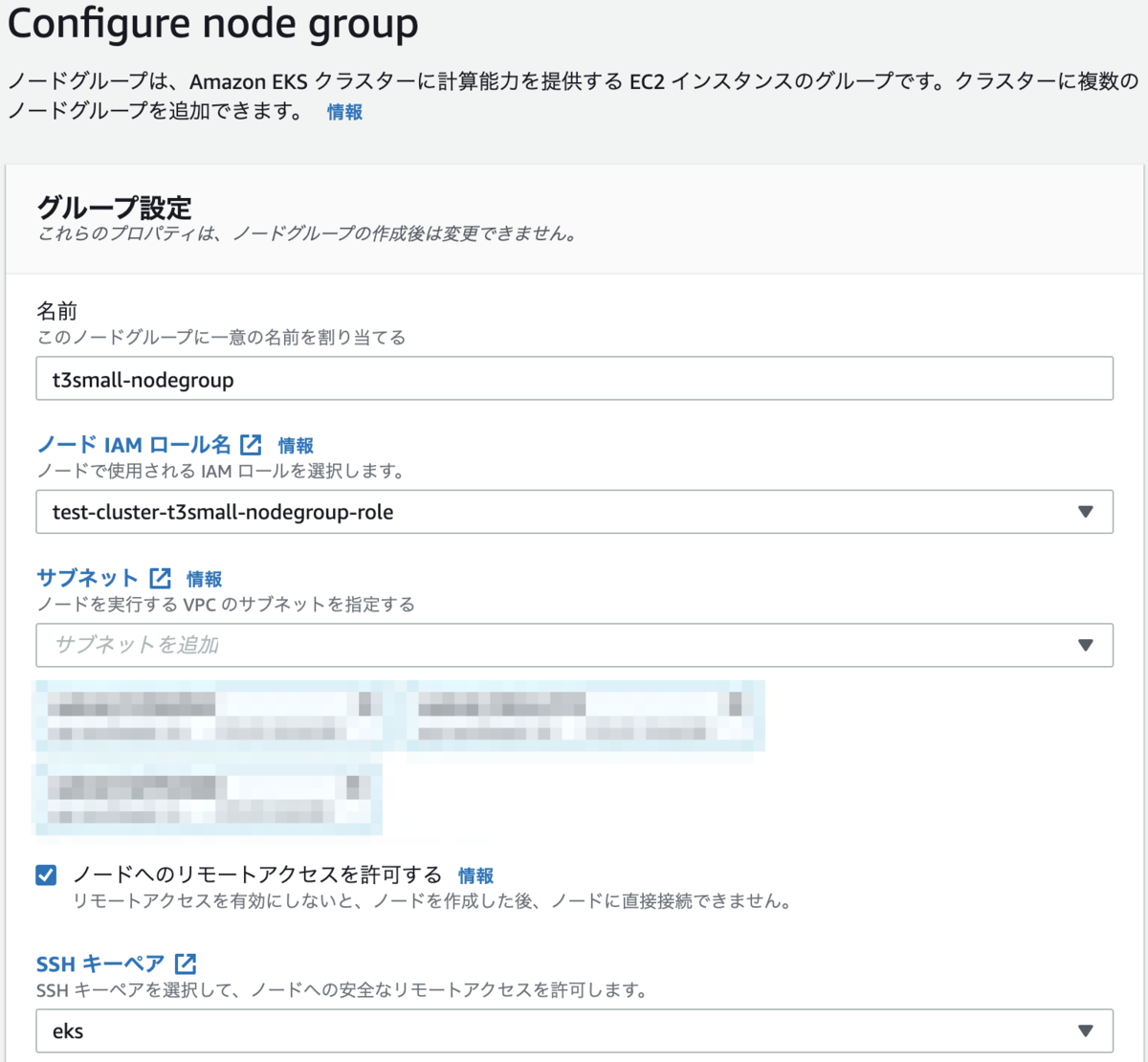
Task: Click the Configure node group title
Action: [213, 24]
